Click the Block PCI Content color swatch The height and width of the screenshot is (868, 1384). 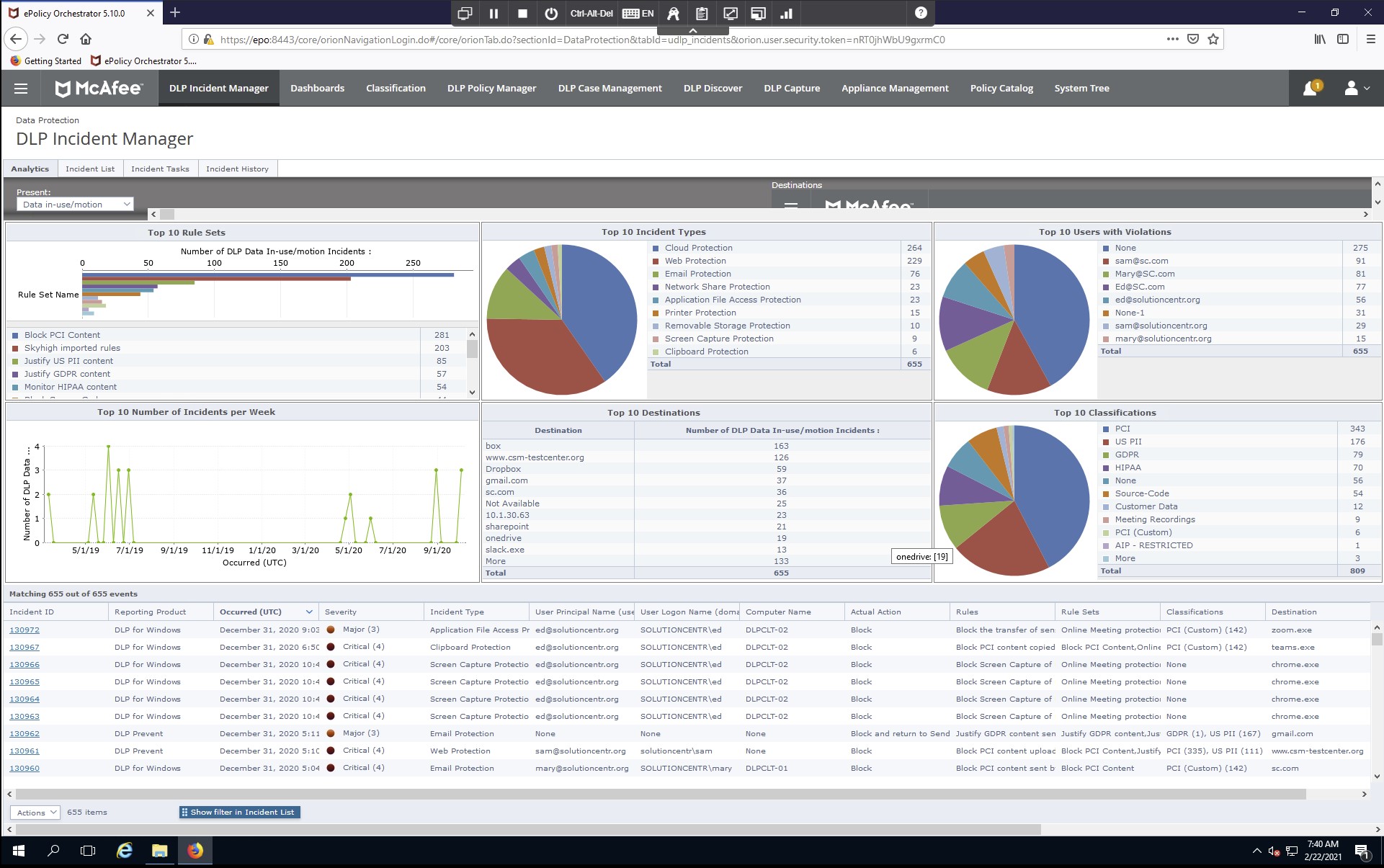pyautogui.click(x=15, y=336)
